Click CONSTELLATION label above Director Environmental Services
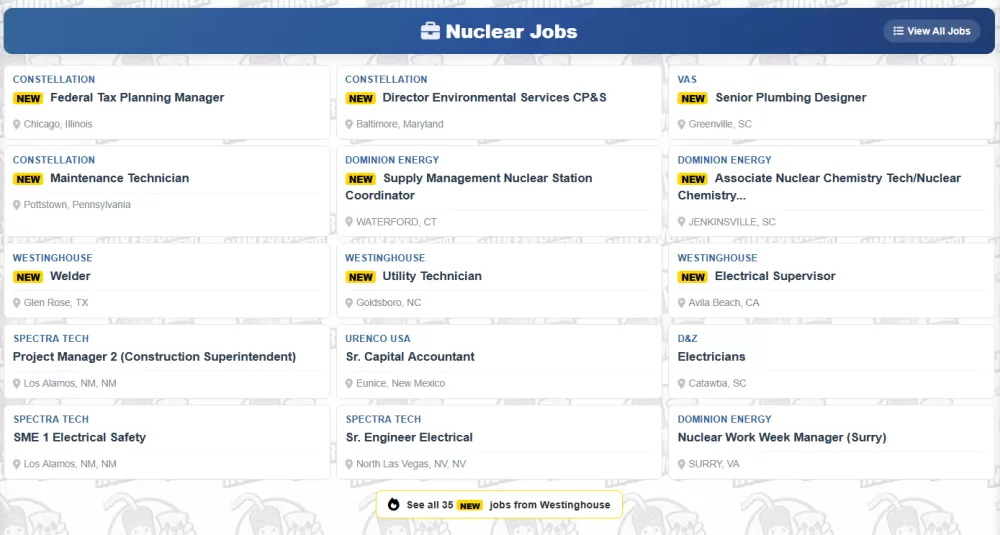Image resolution: width=1000 pixels, height=535 pixels. coord(386,80)
